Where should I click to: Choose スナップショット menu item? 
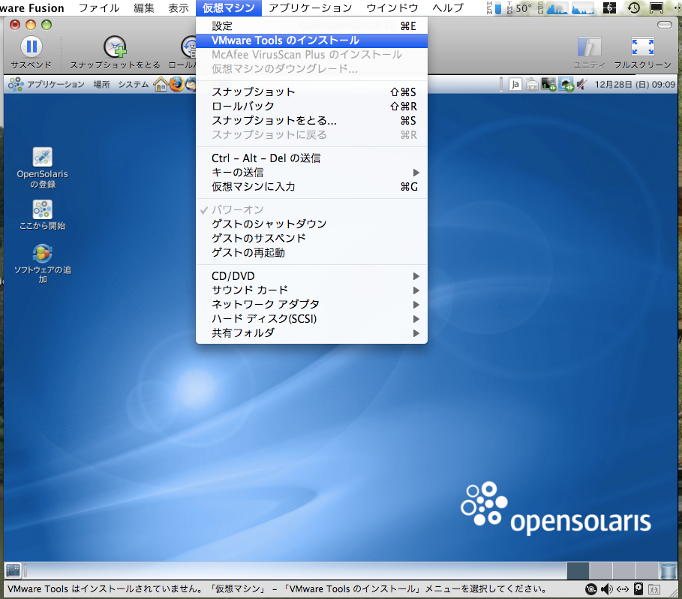click(311, 92)
